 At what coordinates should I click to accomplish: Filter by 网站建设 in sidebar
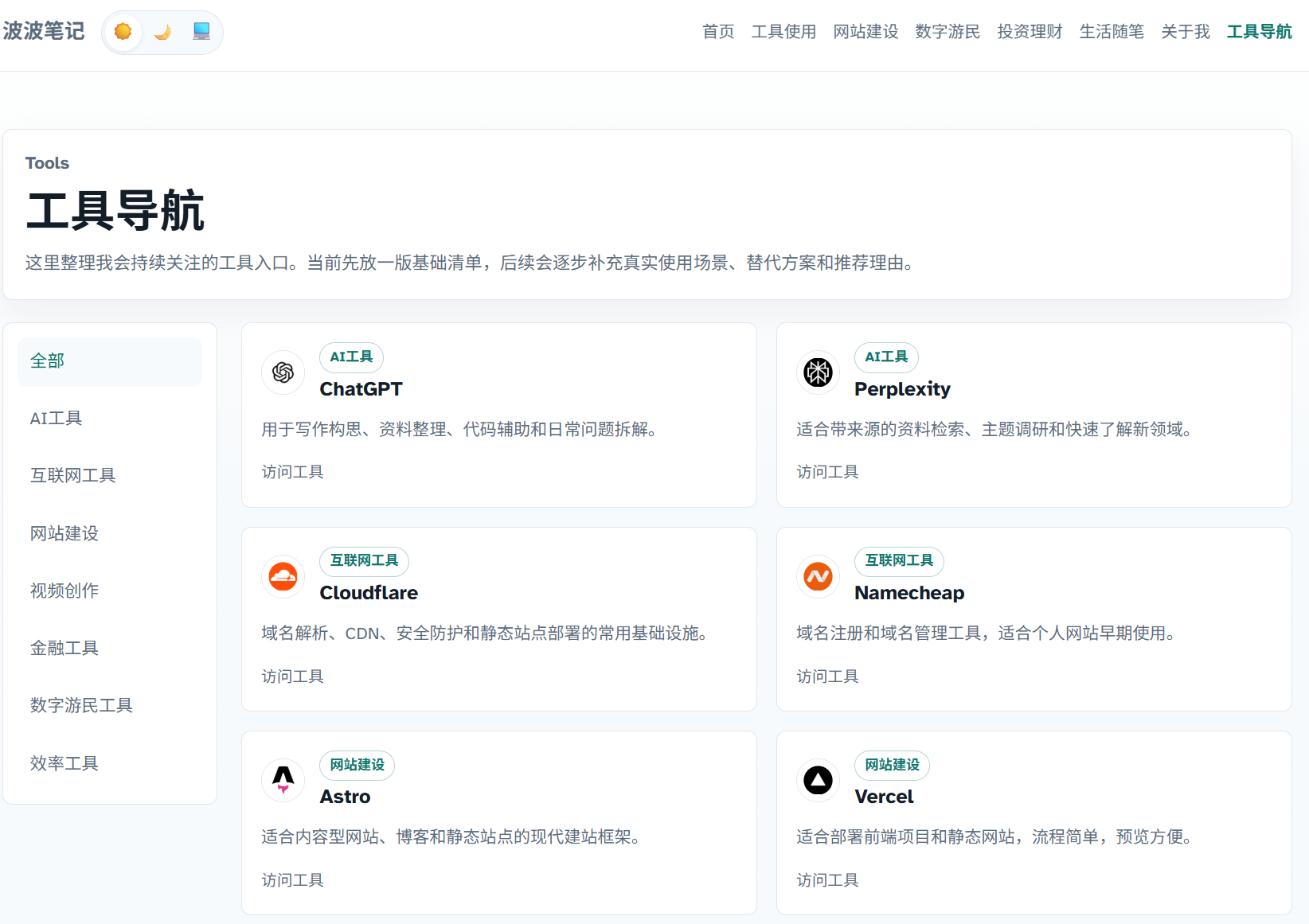pyautogui.click(x=110, y=534)
